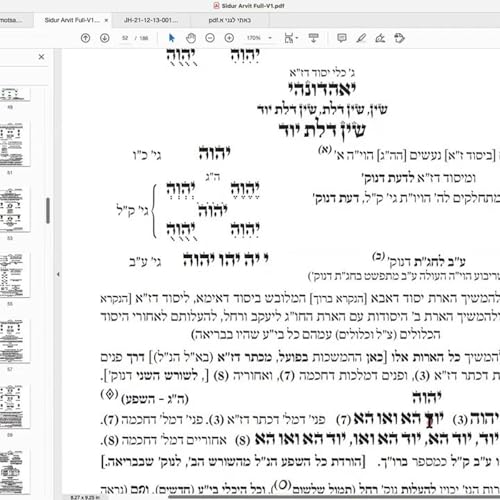Switch to the באתי לגני א.pdf tab

pos(230,20)
